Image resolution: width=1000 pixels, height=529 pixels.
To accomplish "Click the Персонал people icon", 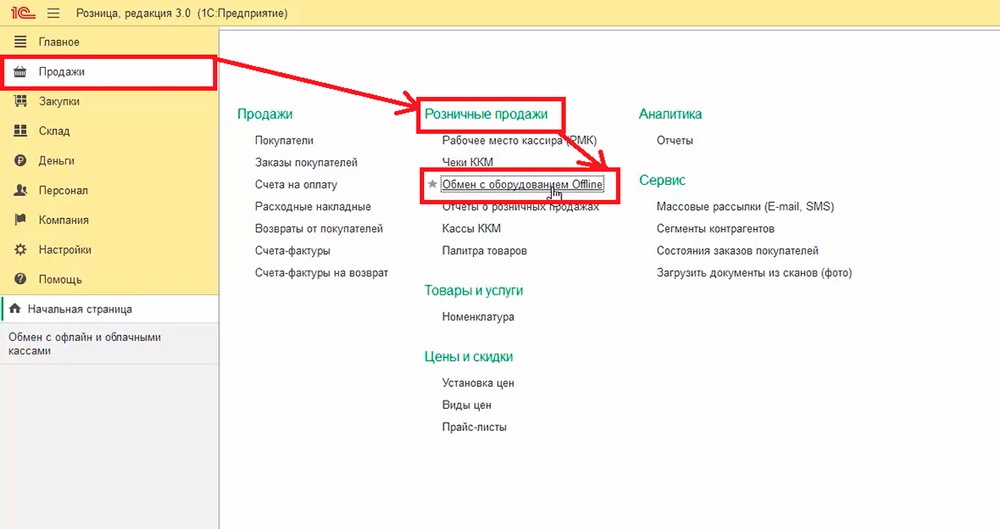I will click(19, 190).
